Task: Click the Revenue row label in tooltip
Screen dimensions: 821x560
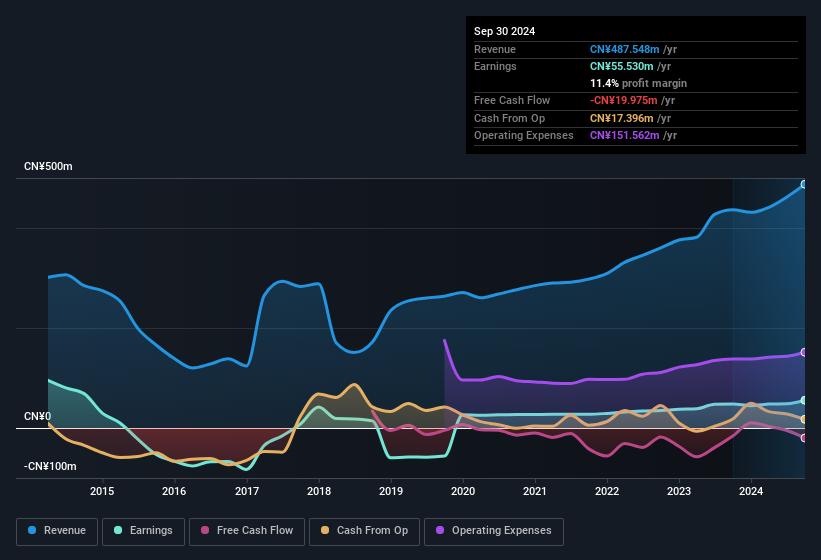Action: tap(495, 49)
